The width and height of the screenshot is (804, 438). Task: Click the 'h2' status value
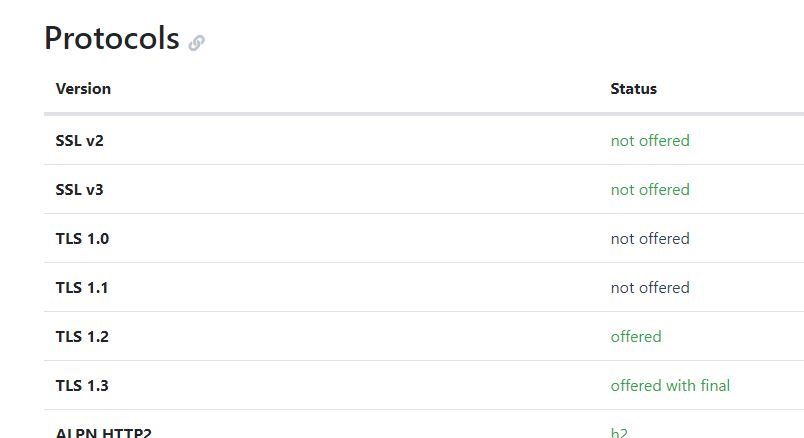coord(619,432)
